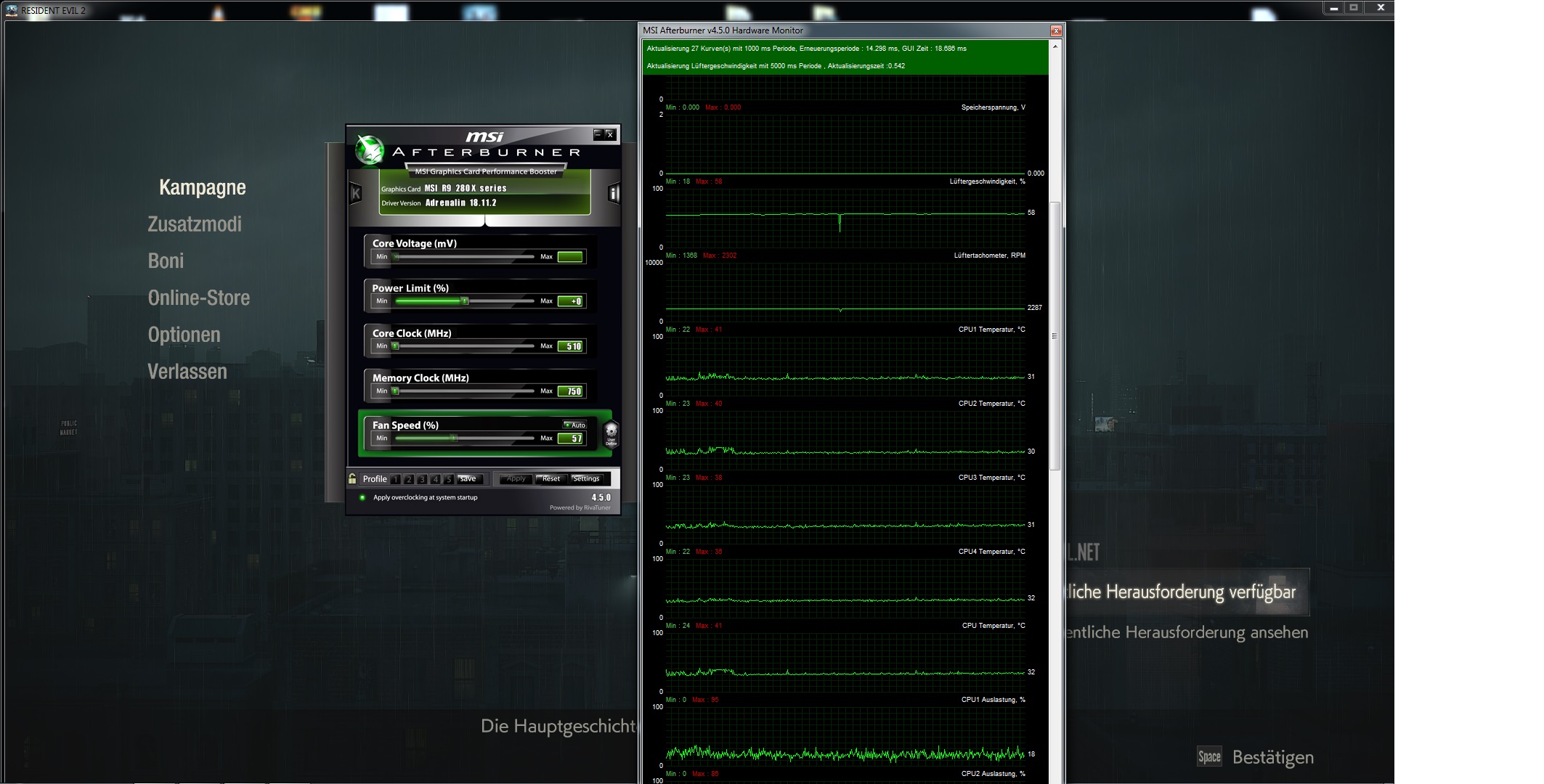Viewport: 1544px width, 784px height.
Task: Click the 'Powered by RivaTuner' text
Action: click(x=580, y=507)
